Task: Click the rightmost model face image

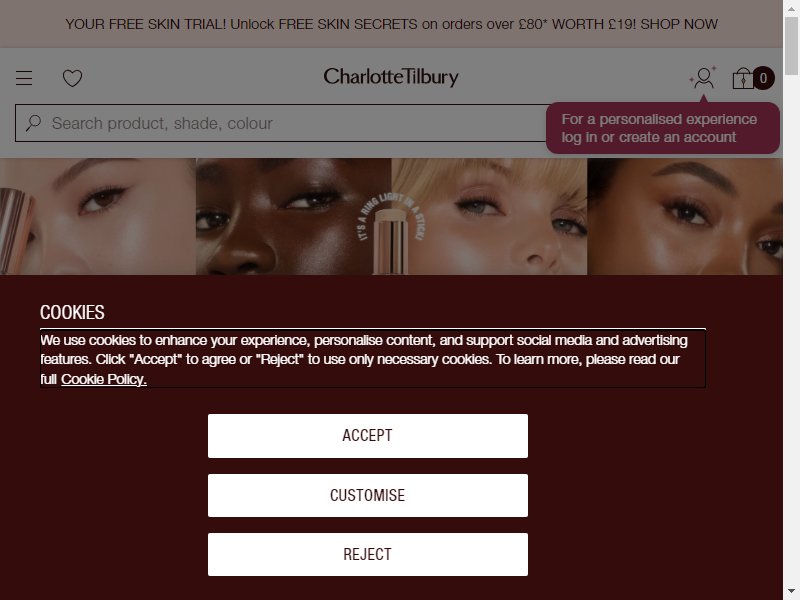Action: click(685, 216)
